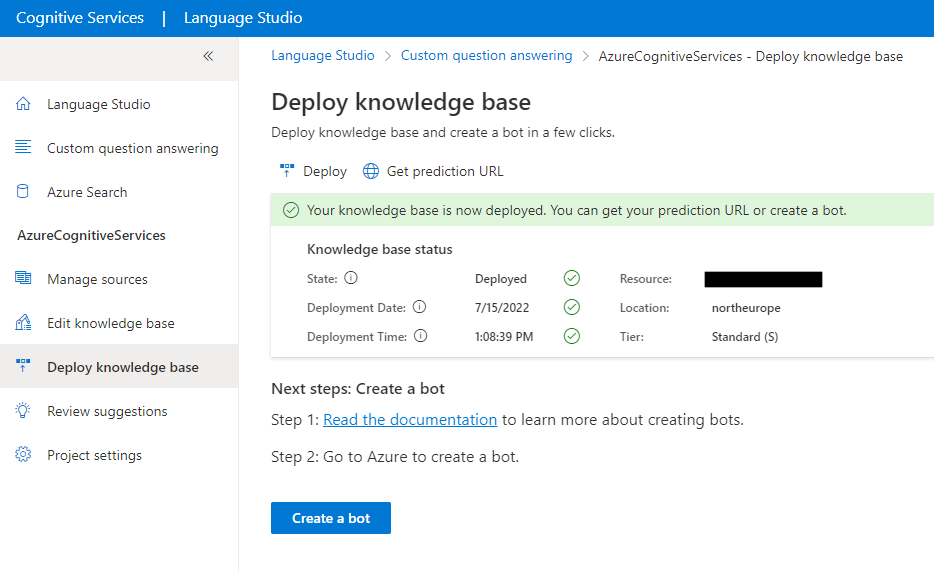Click the lines icon beside Custom question answering
Image resolution: width=934 pixels, height=572 pixels.
coord(23,147)
